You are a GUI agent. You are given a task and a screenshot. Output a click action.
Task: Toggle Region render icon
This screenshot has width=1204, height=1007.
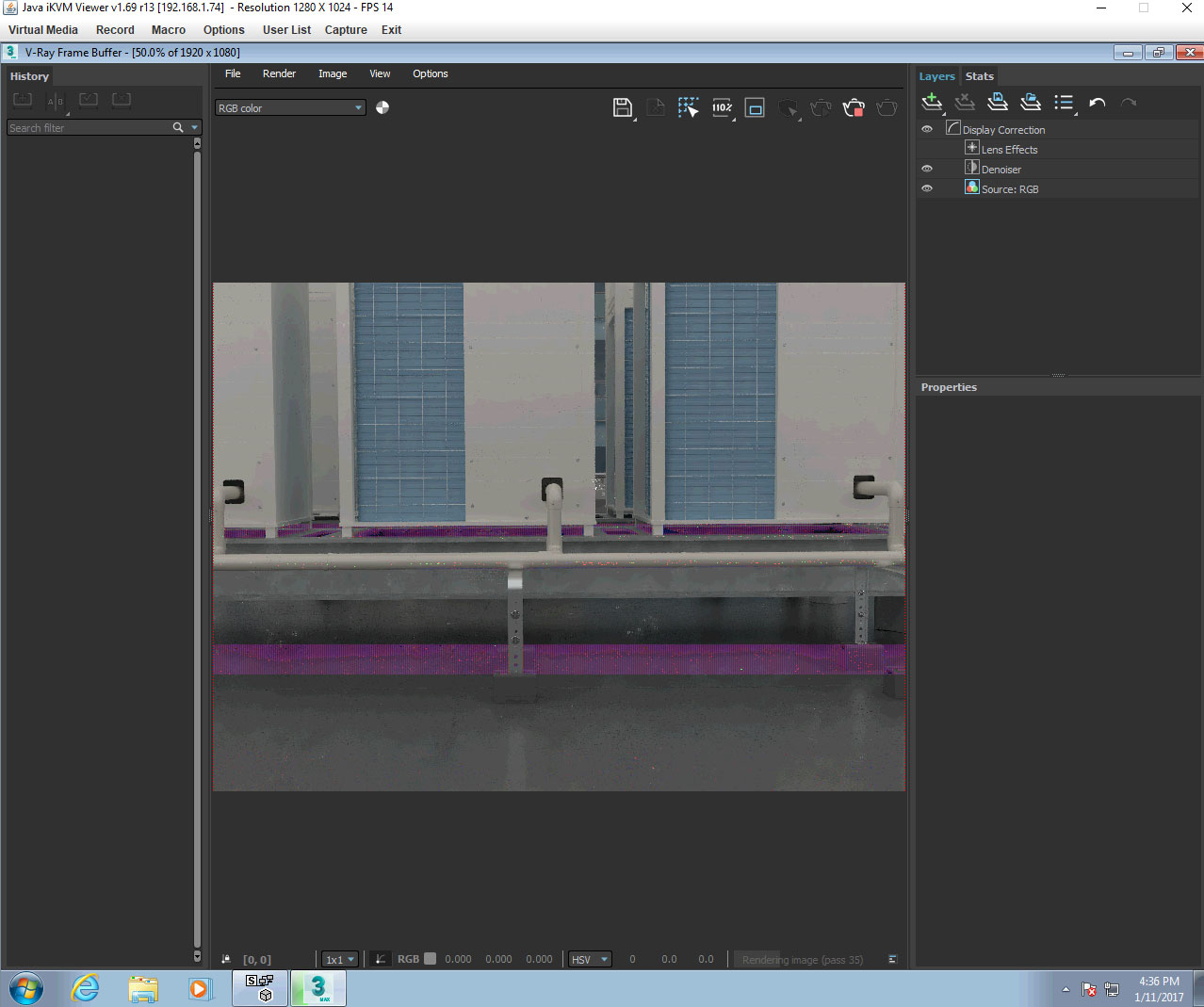(755, 107)
